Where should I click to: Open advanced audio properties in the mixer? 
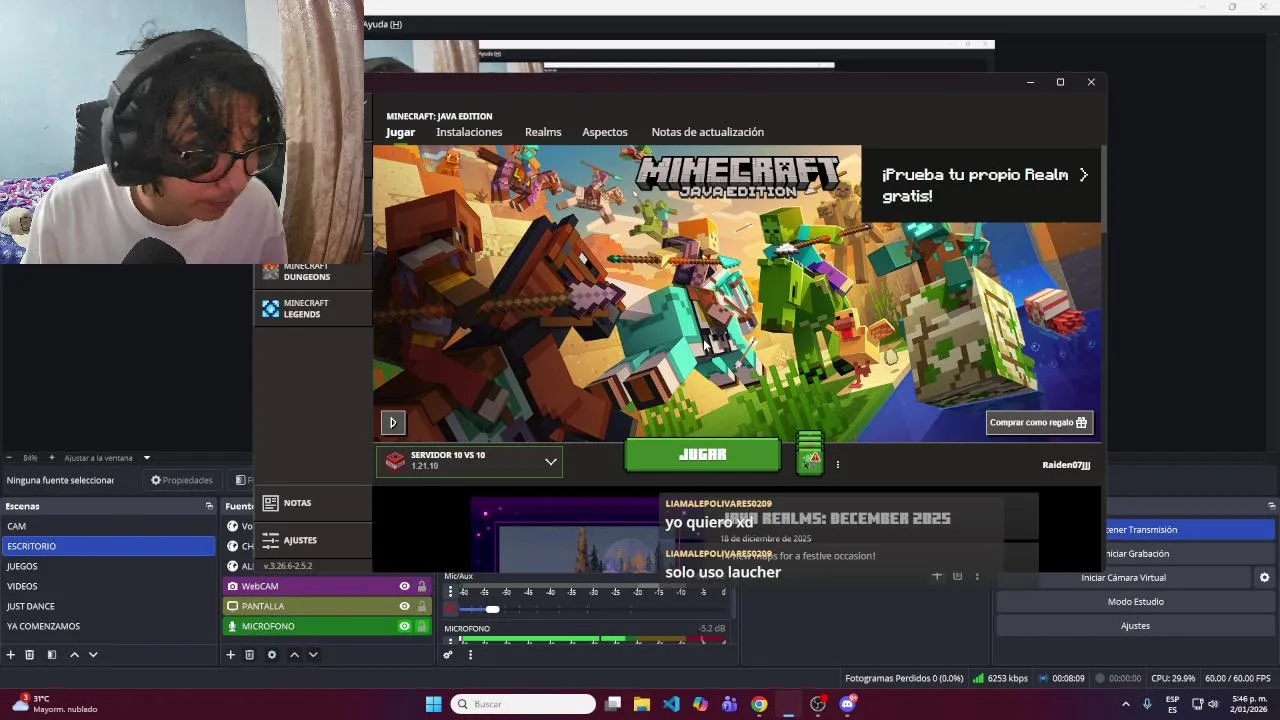448,655
